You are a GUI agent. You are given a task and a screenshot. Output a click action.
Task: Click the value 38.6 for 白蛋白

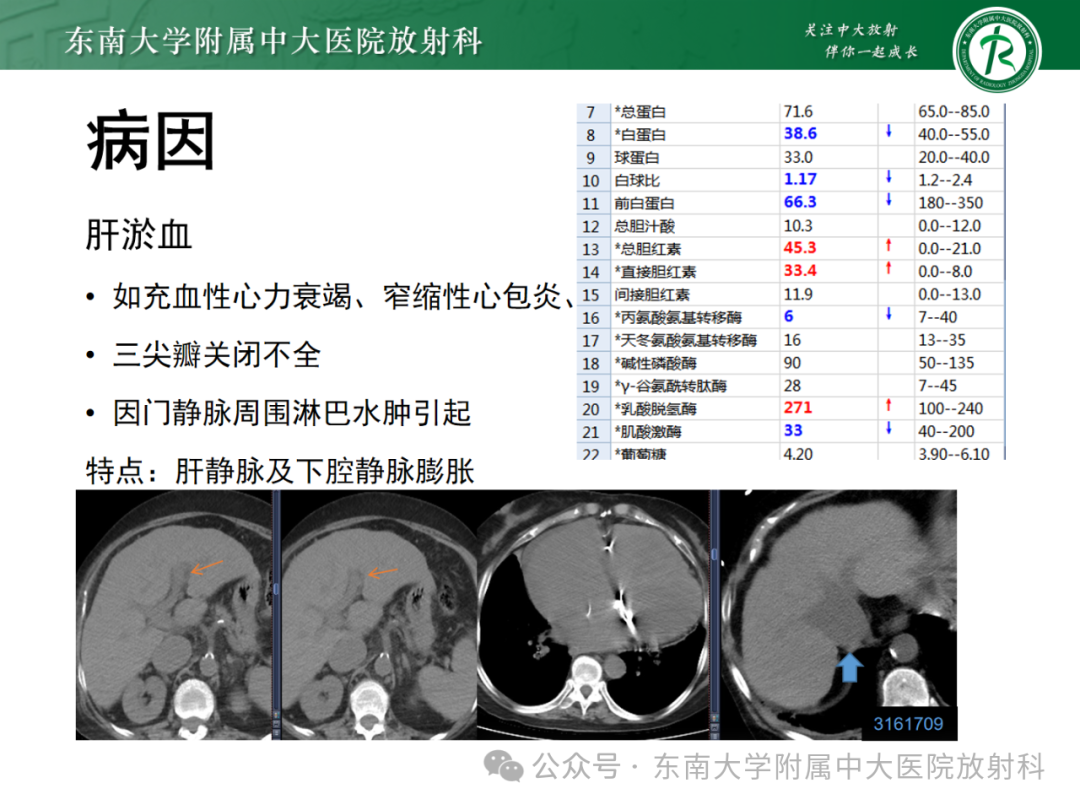pyautogui.click(x=800, y=134)
